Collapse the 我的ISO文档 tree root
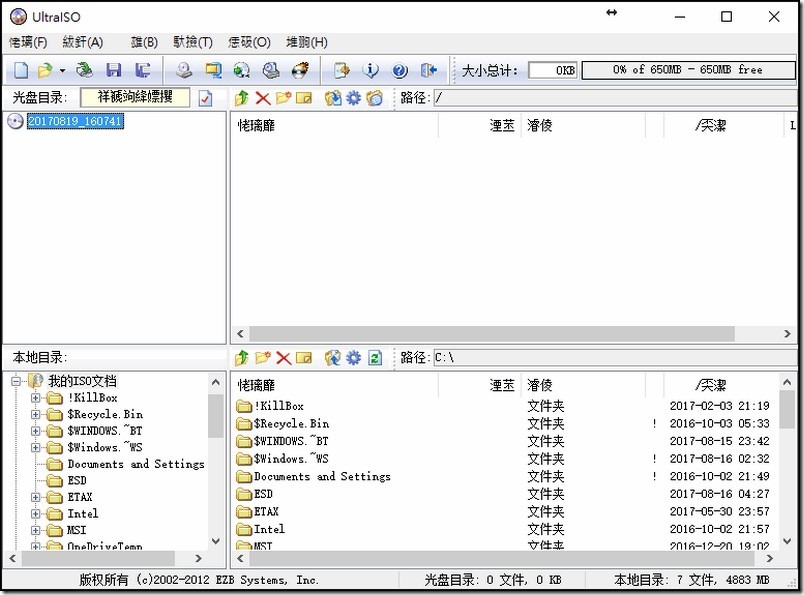The width and height of the screenshot is (804, 595). [x=16, y=381]
